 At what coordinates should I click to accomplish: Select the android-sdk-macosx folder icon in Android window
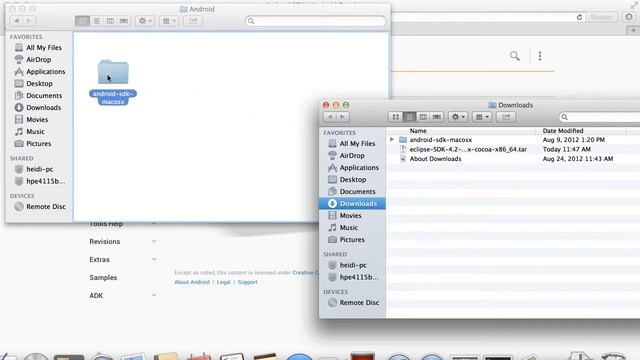(x=113, y=72)
